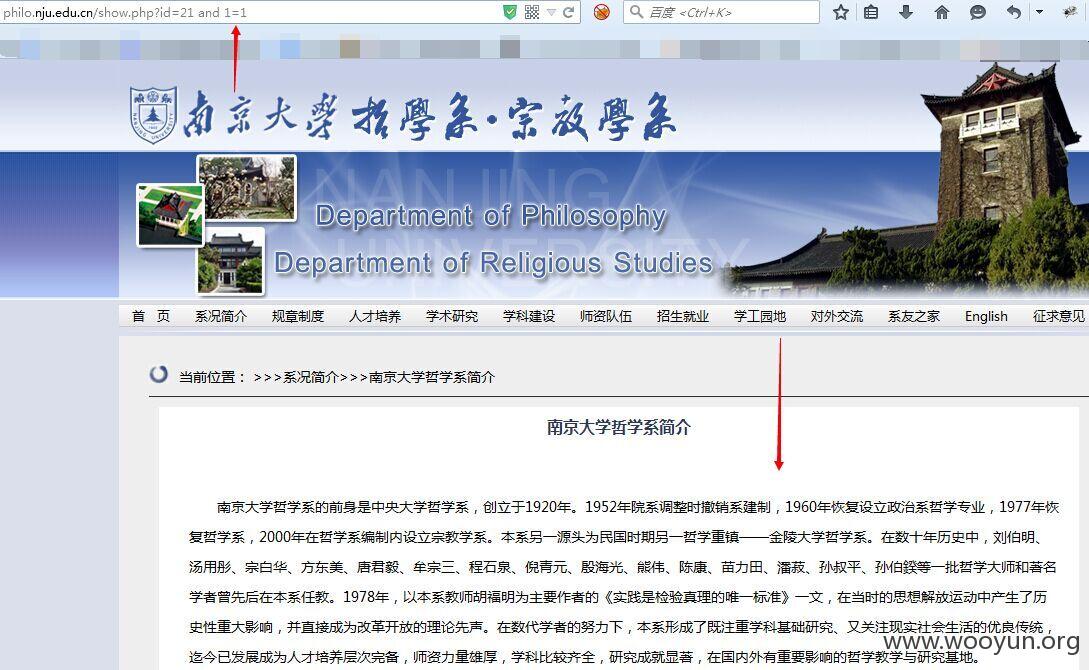The image size is (1089, 670).
Task: Go to home page icon
Action: click(x=942, y=12)
